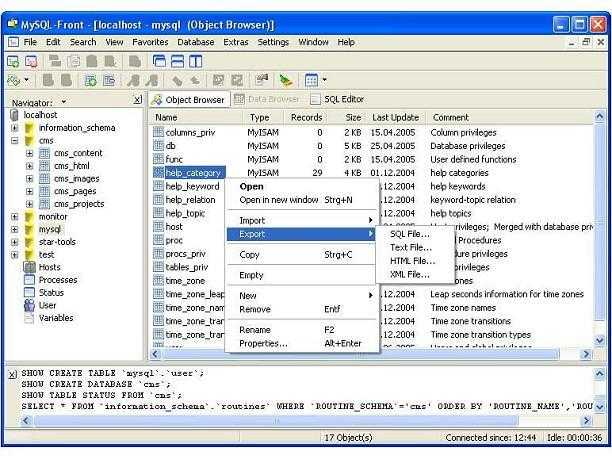Screen dimensions: 612x459
Task: Expand the monitor database node
Action: pos(14,217)
